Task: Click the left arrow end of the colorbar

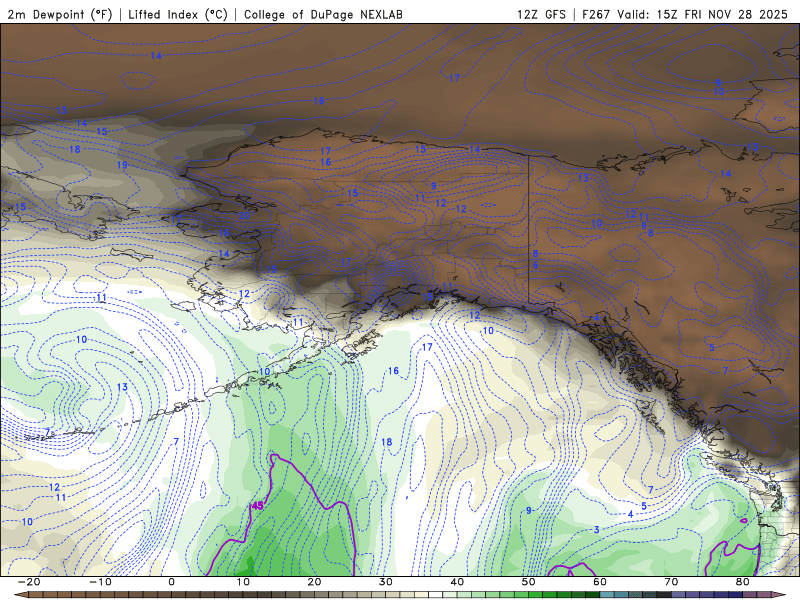Action: (20, 595)
